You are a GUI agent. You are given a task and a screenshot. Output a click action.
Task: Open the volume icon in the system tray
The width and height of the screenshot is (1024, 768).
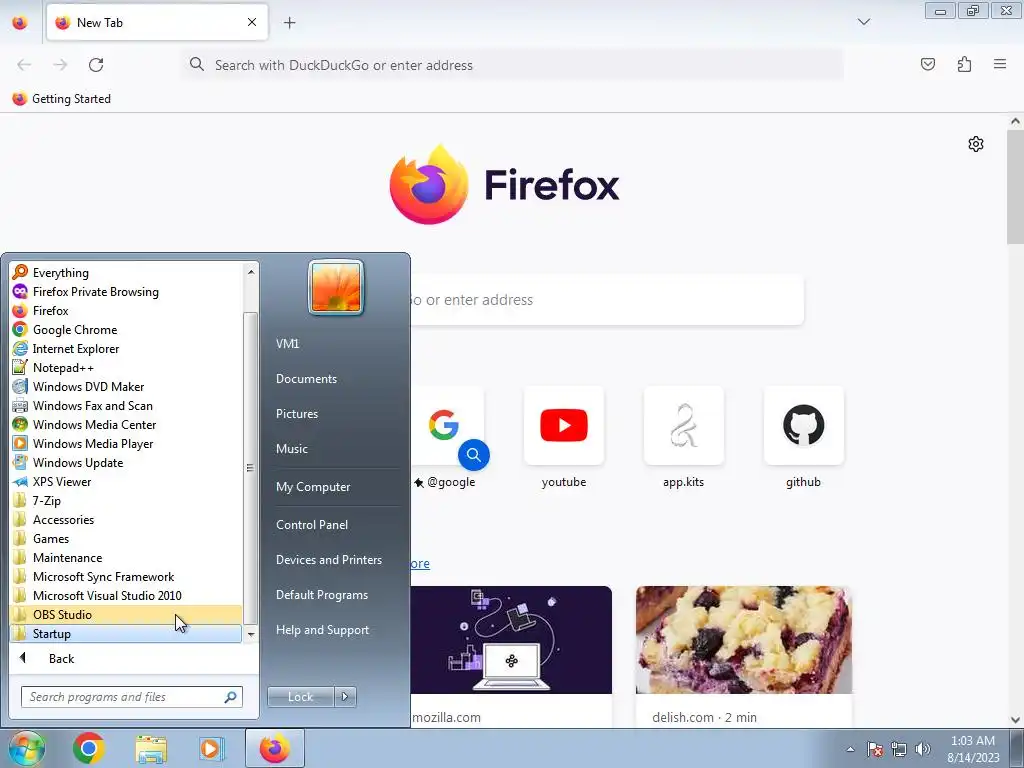(923, 749)
